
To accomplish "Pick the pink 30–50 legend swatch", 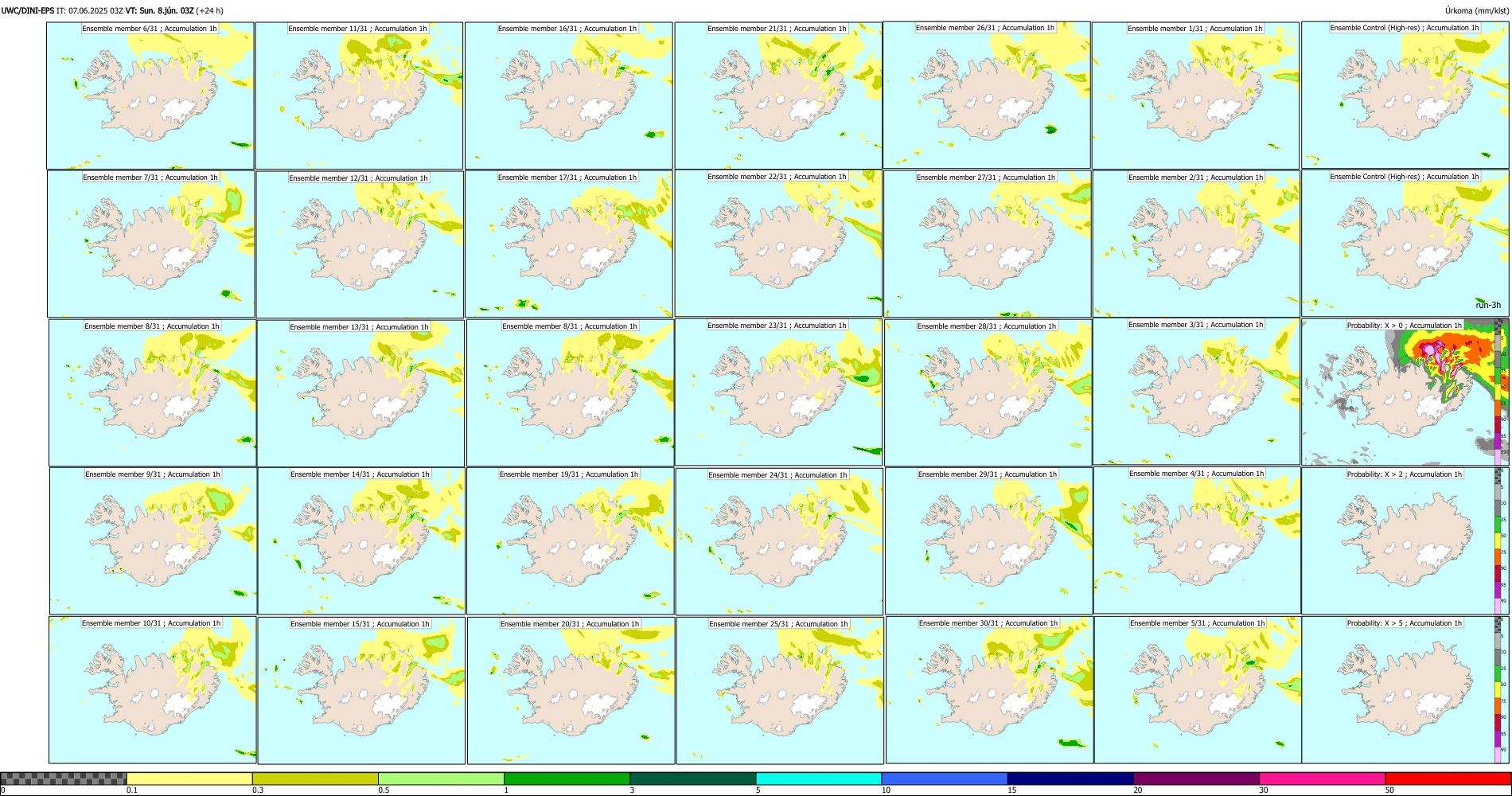I will point(1322,778).
